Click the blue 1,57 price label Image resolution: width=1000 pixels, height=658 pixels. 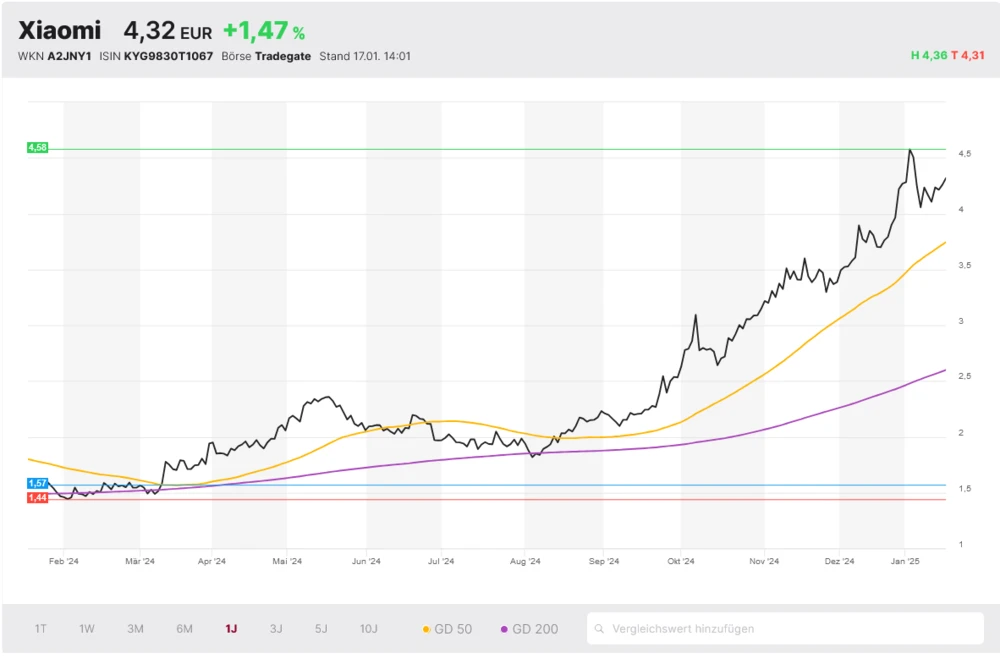click(38, 483)
